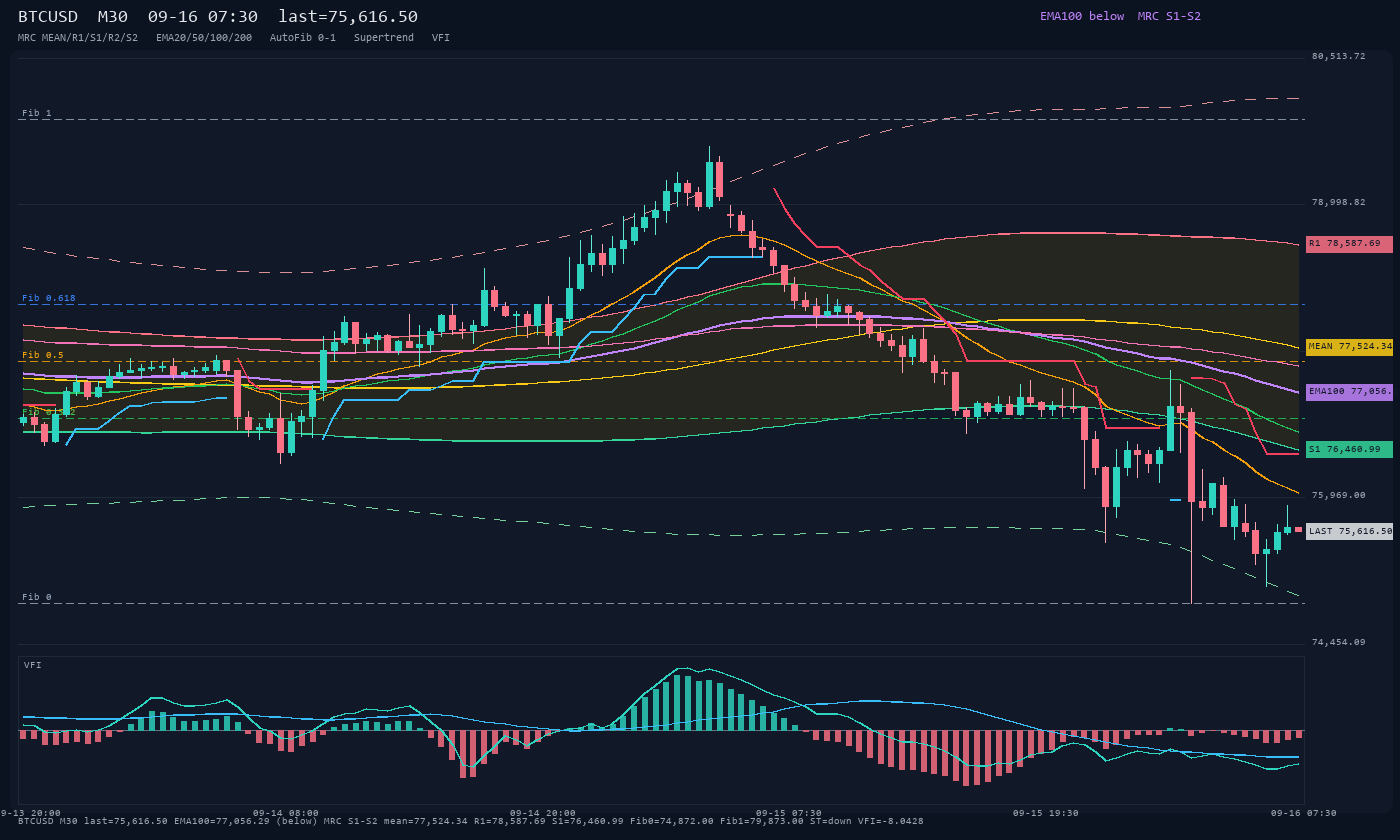Click the 09-15 07:30 time axis label
Screen dimensions: 1400x840
[789, 813]
